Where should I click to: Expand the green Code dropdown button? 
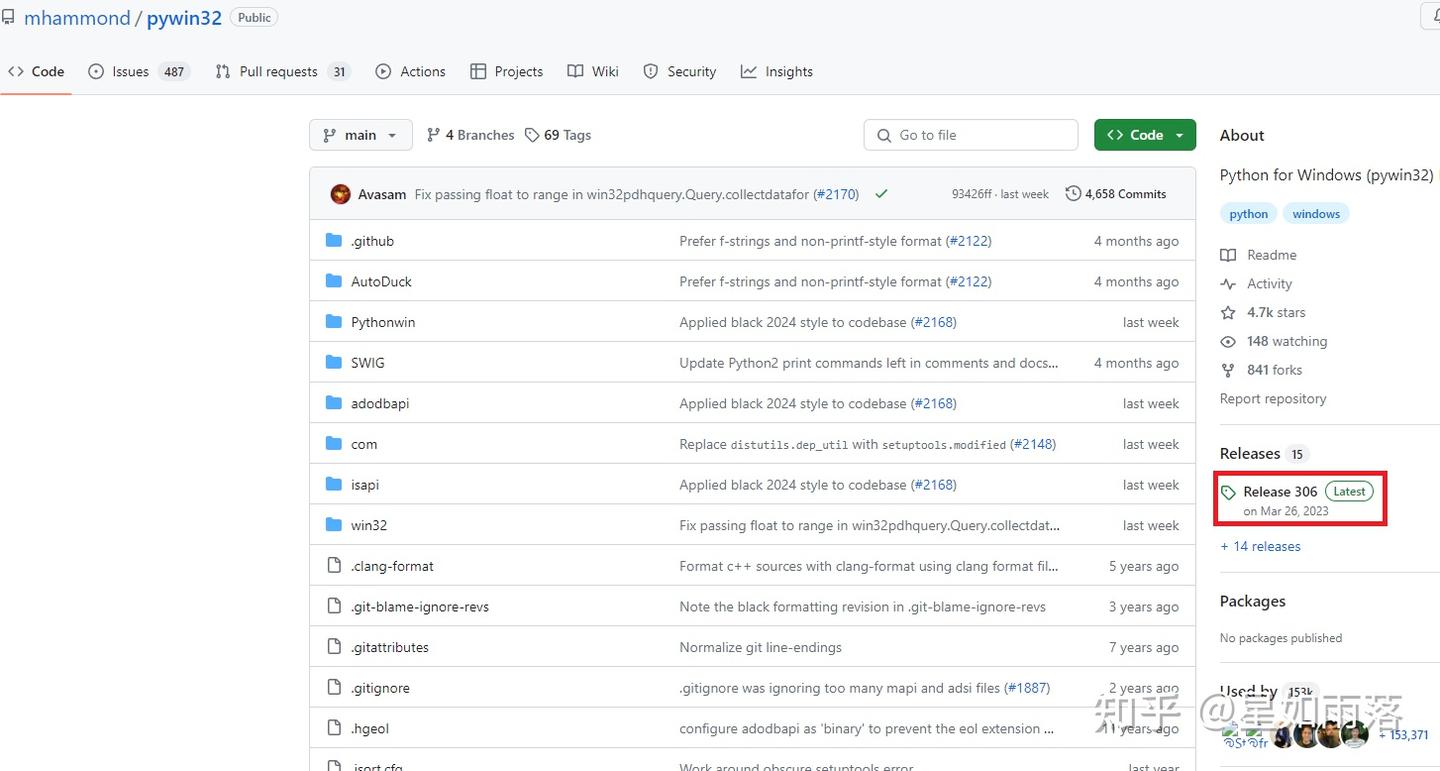pyautogui.click(x=1144, y=135)
